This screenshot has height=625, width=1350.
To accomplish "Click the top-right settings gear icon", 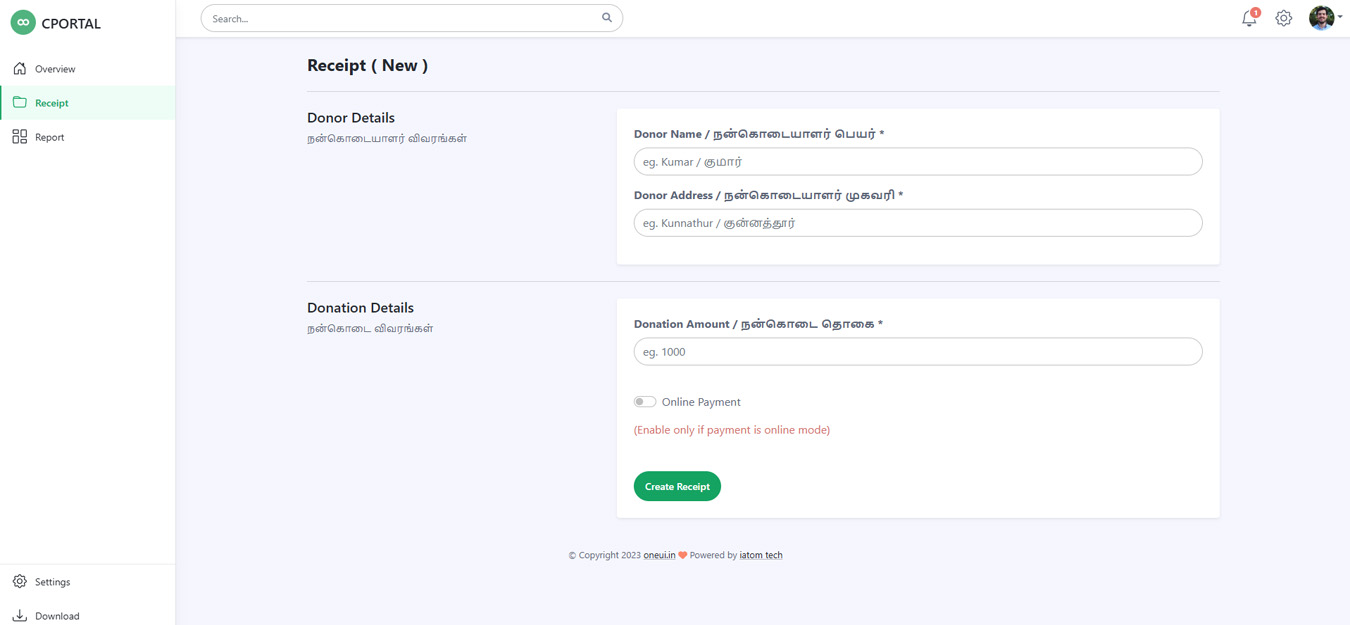I will (1284, 19).
